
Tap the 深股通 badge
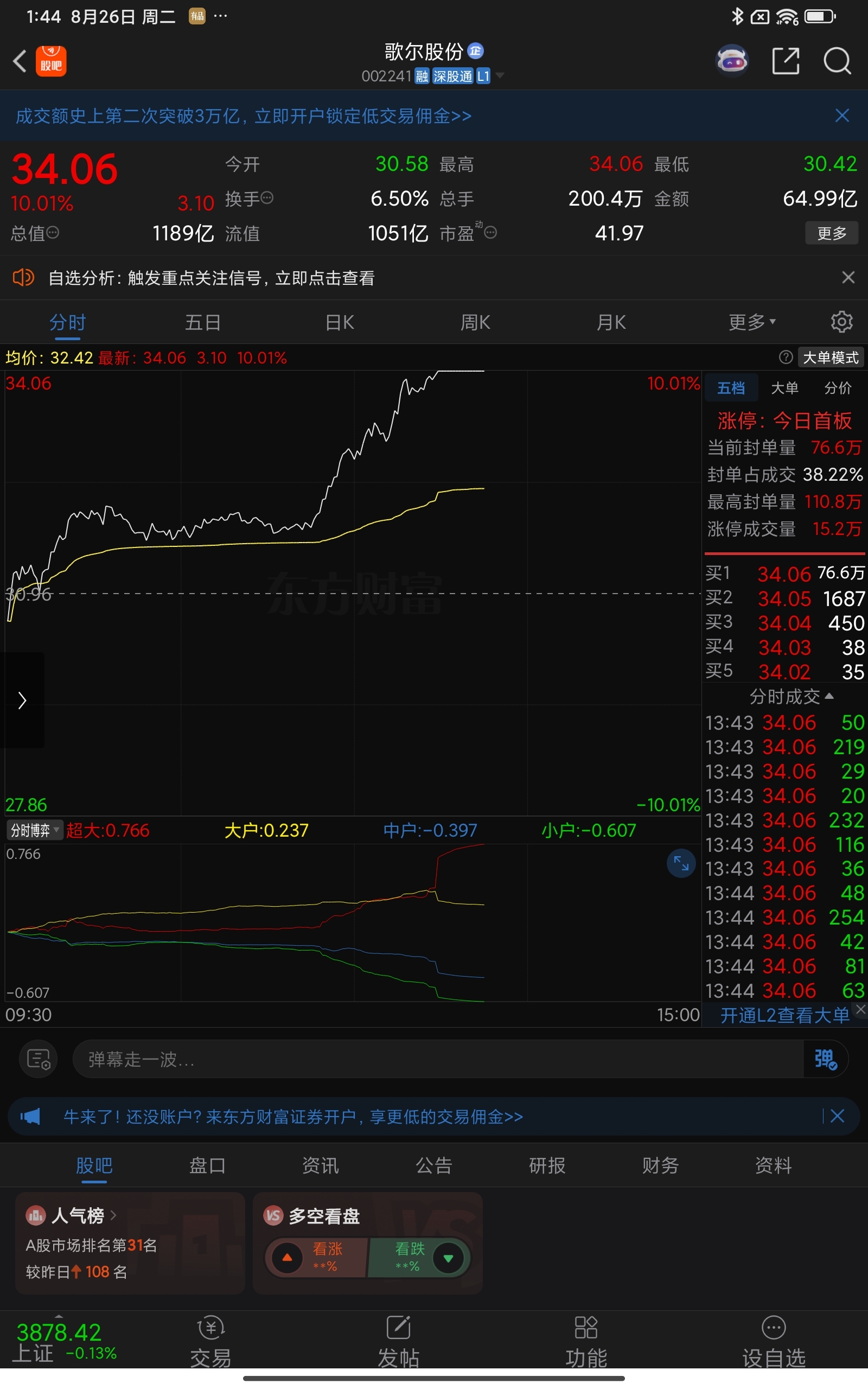[x=452, y=77]
